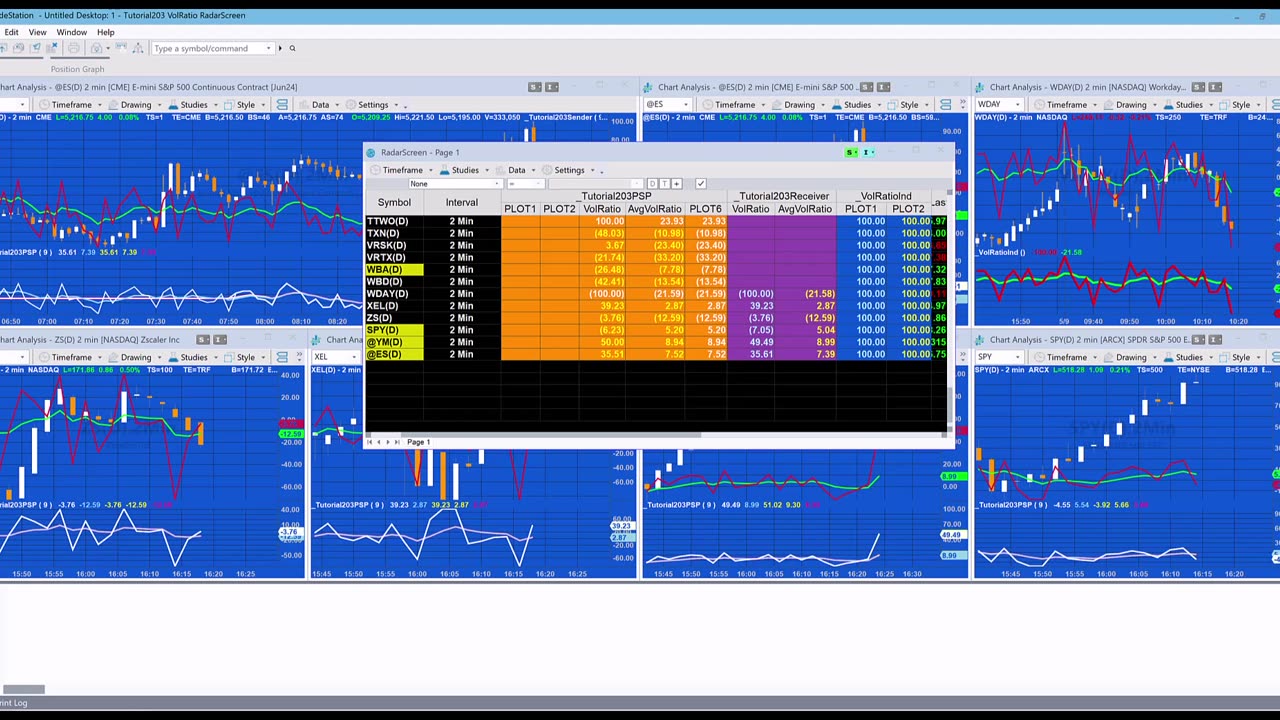Click the bottom desktop horizontal scrollbar thumb

coord(23,689)
